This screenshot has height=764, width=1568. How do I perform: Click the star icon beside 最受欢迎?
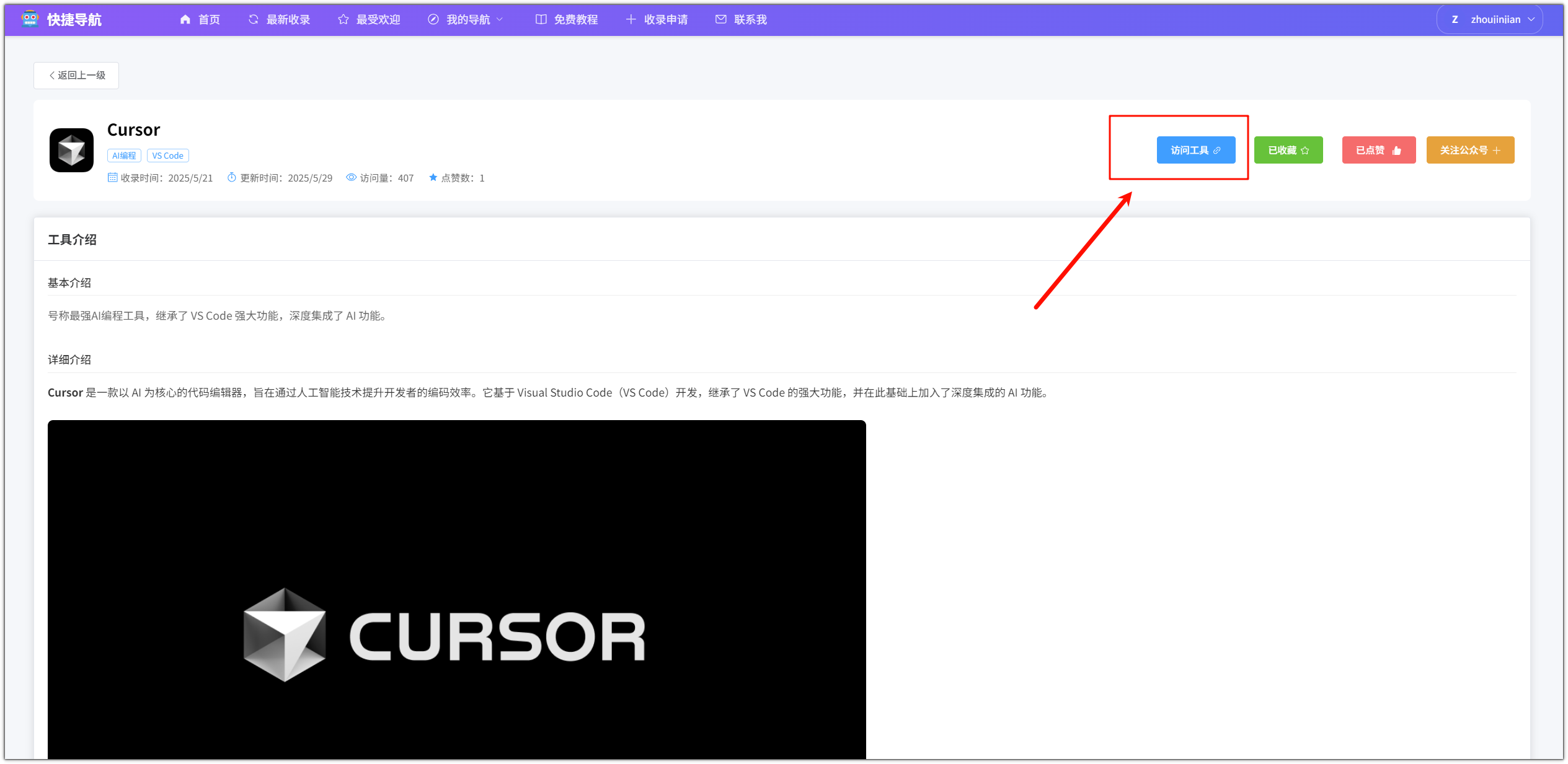pos(342,19)
